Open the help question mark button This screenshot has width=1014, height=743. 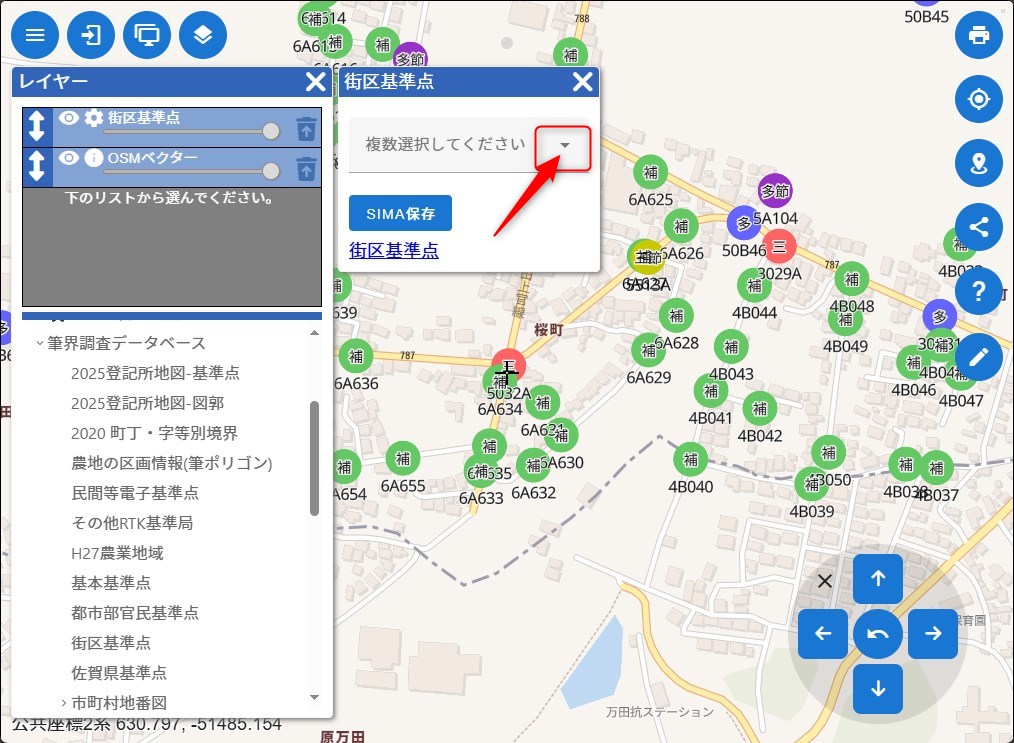pos(978,291)
